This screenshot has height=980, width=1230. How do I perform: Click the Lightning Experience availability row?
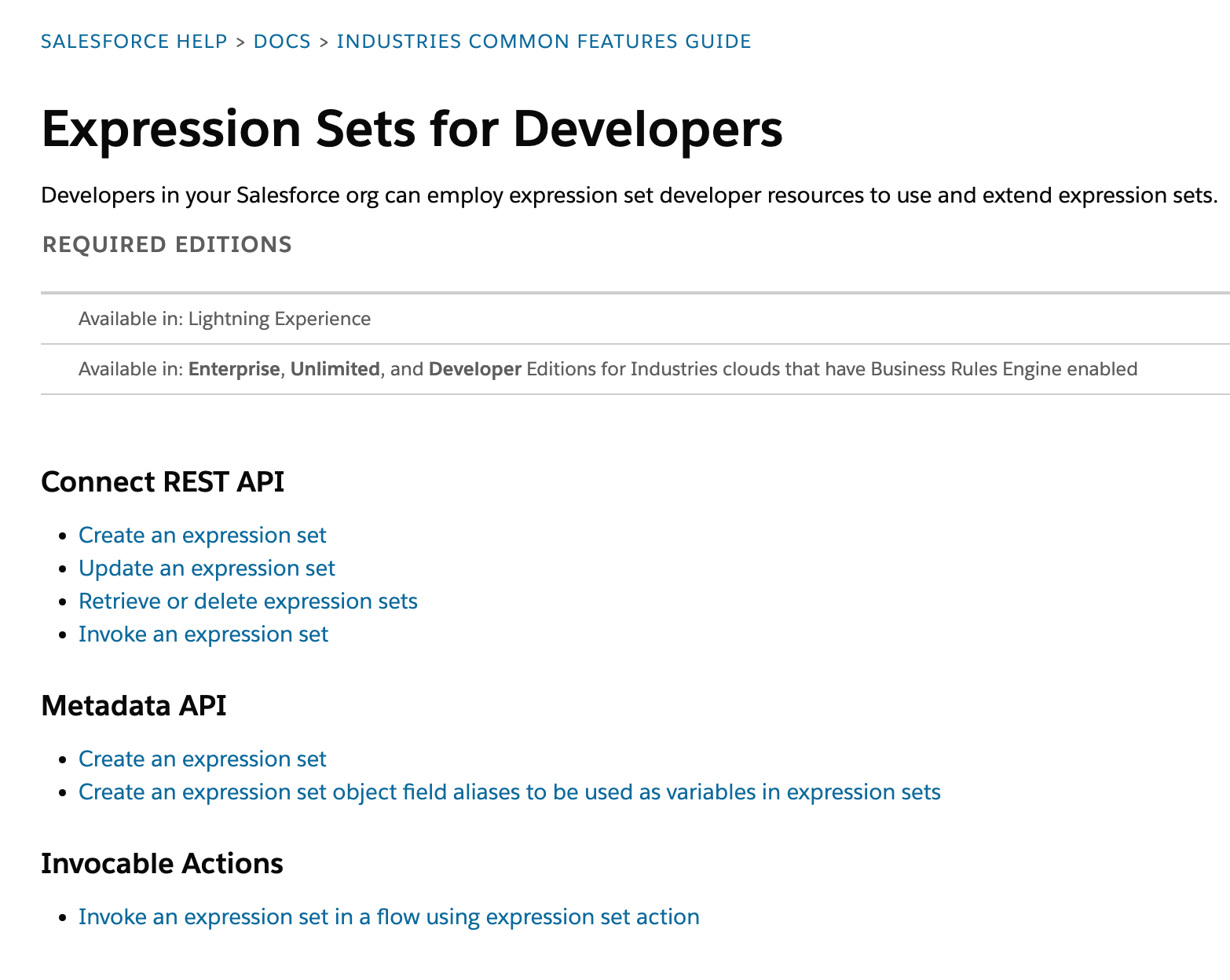(x=224, y=319)
